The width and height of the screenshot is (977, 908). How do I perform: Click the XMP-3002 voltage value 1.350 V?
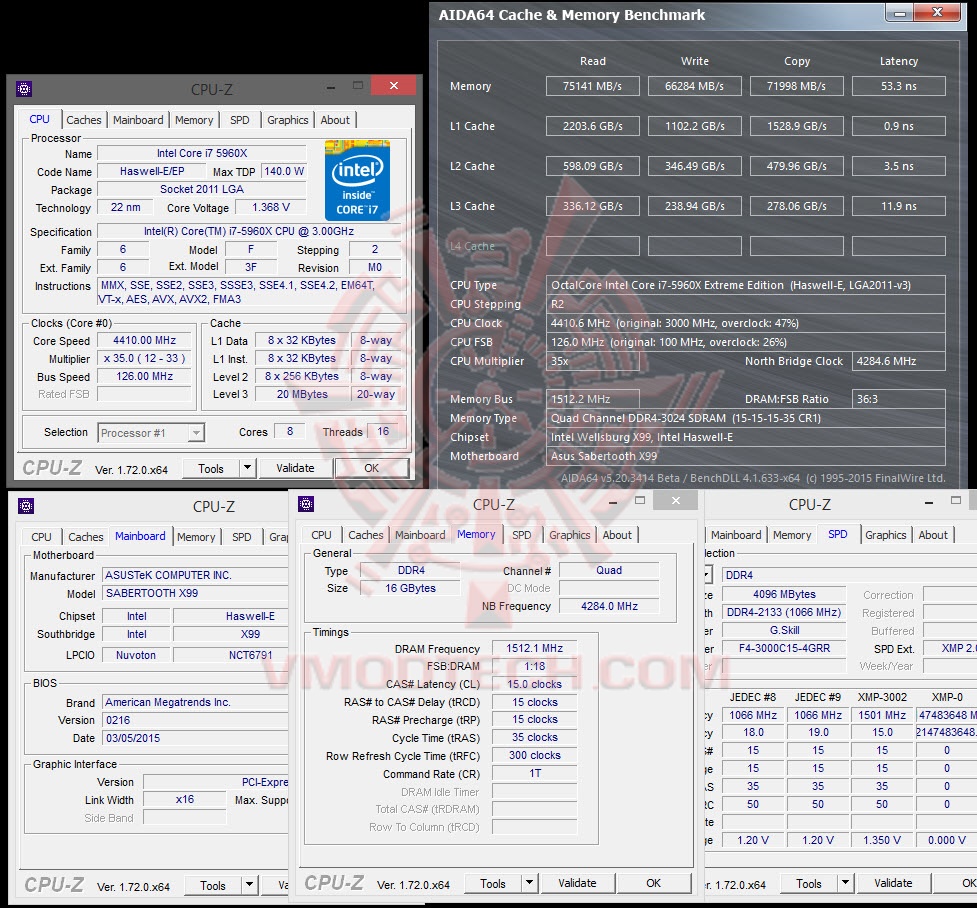pyautogui.click(x=882, y=840)
